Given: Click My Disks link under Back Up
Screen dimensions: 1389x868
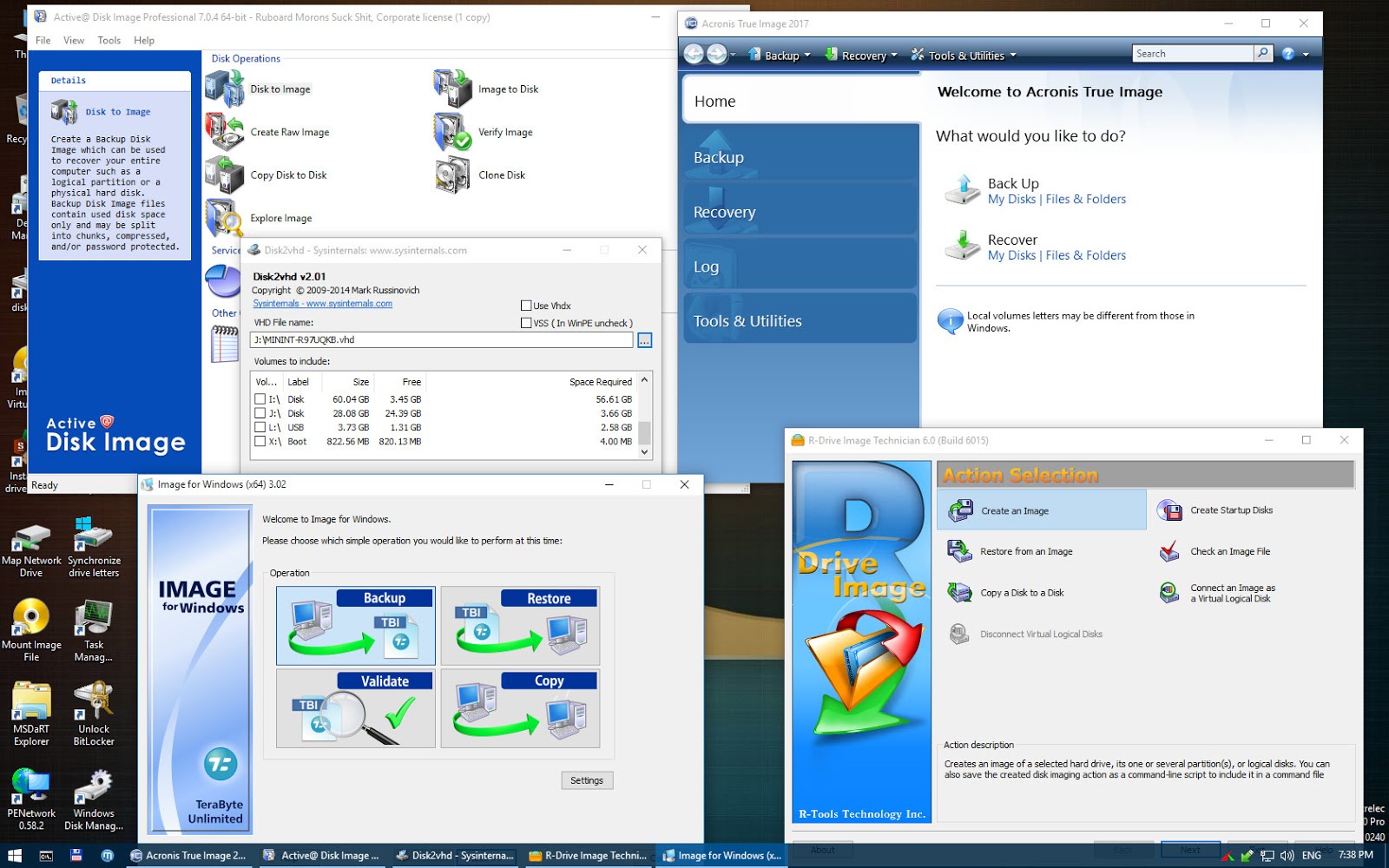Looking at the screenshot, I should (1011, 199).
